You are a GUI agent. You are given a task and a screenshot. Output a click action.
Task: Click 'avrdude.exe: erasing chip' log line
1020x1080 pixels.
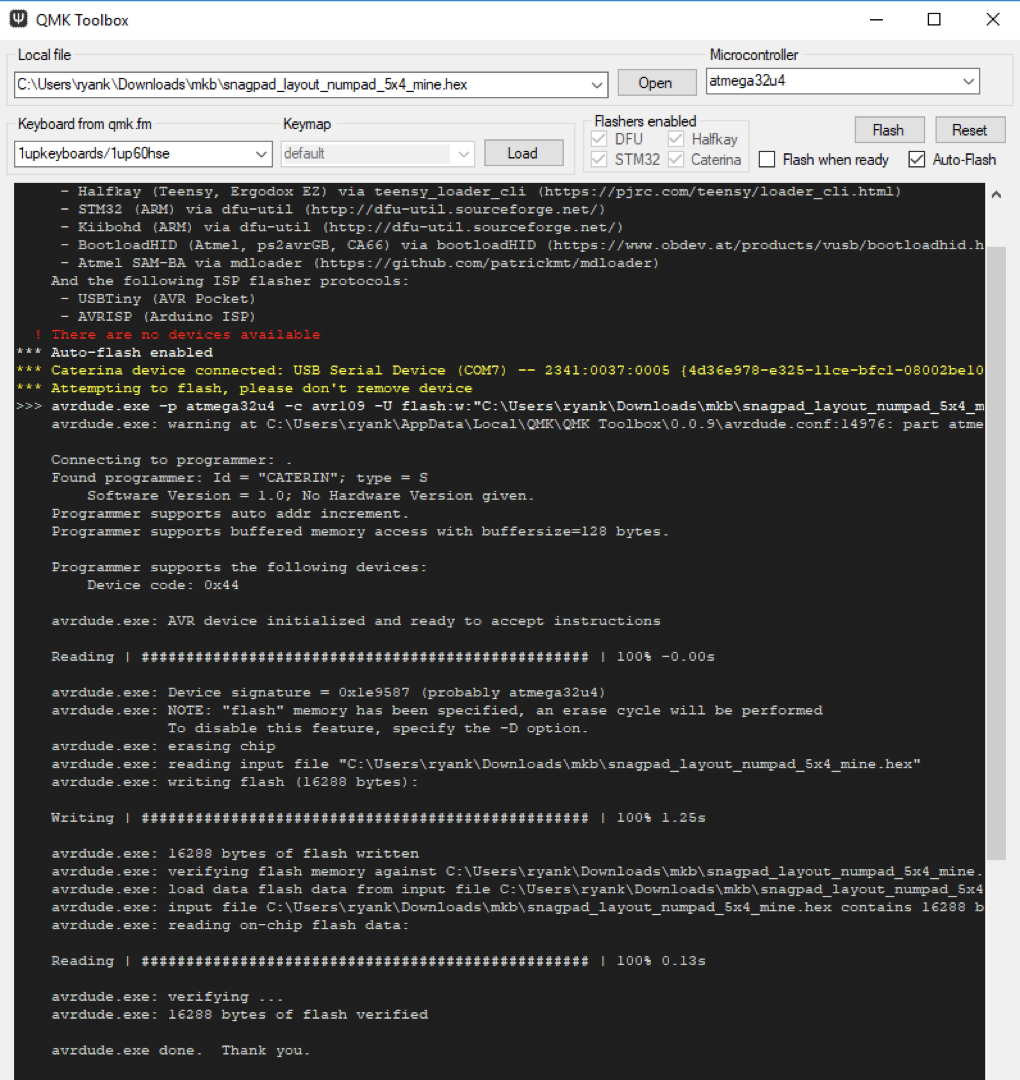[x=163, y=746]
